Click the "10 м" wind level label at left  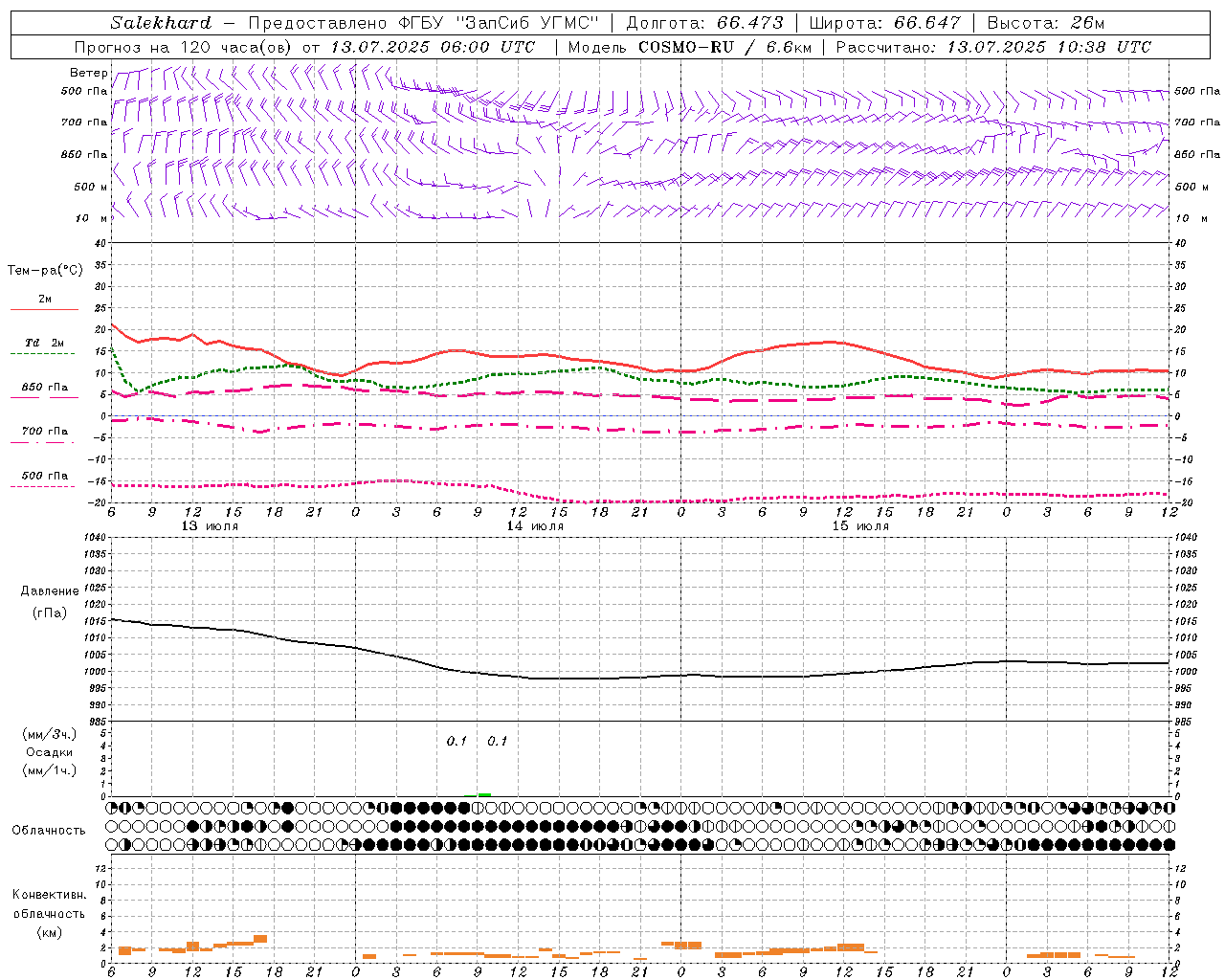90,218
